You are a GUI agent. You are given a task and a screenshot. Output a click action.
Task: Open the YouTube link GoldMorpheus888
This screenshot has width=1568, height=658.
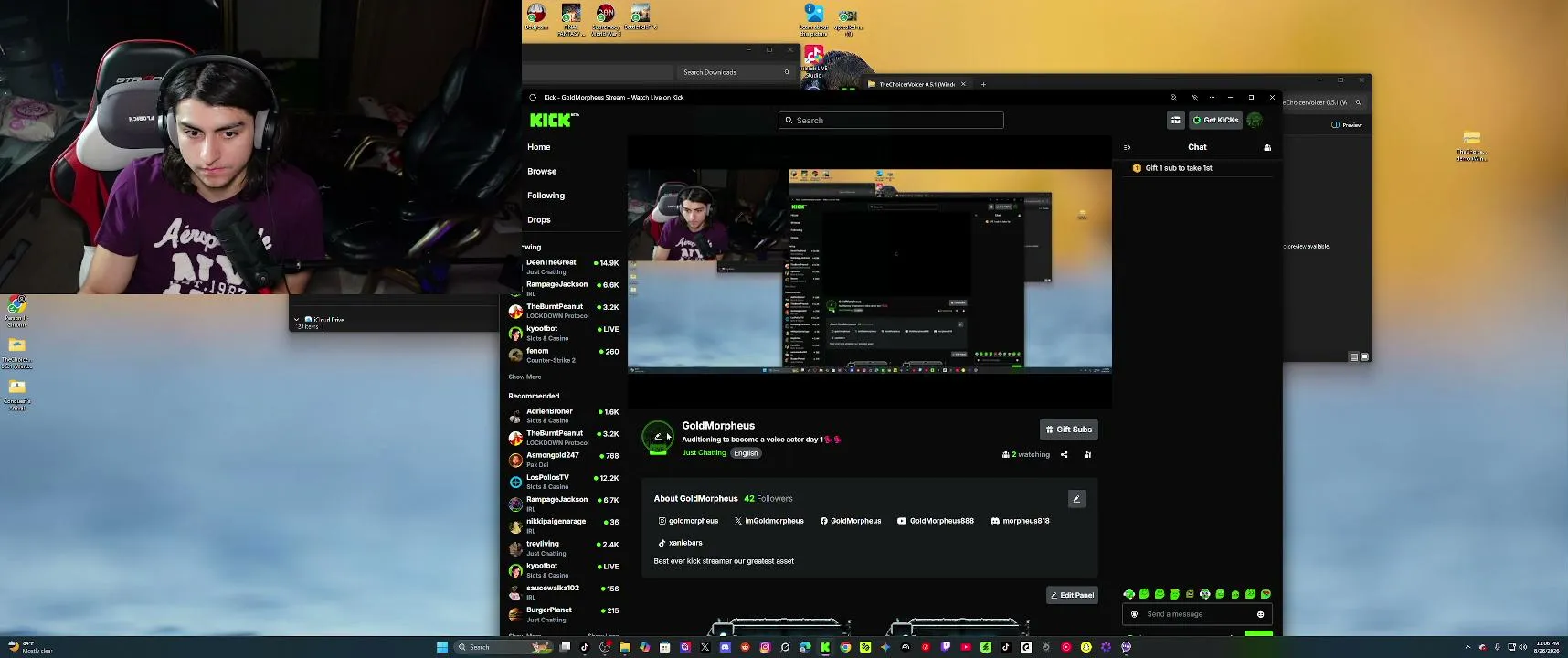936,521
